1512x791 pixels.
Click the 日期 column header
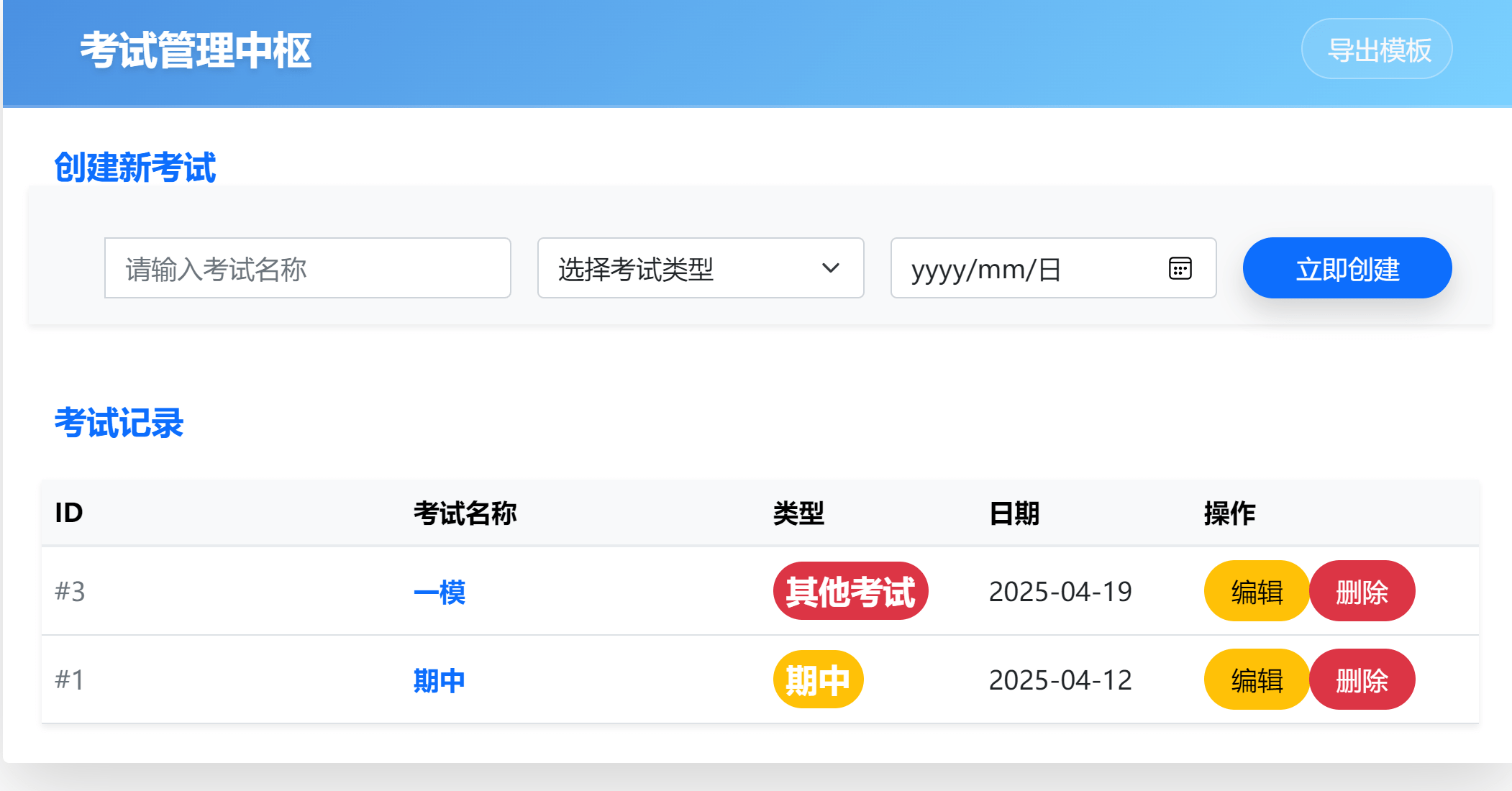point(1014,513)
